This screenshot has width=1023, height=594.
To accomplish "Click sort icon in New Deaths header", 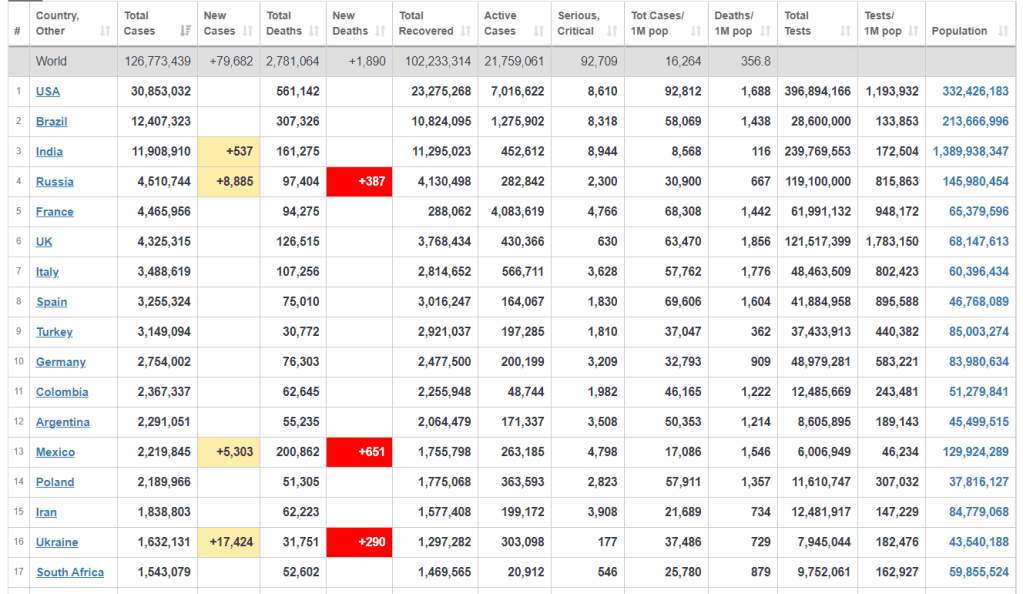I will point(380,32).
